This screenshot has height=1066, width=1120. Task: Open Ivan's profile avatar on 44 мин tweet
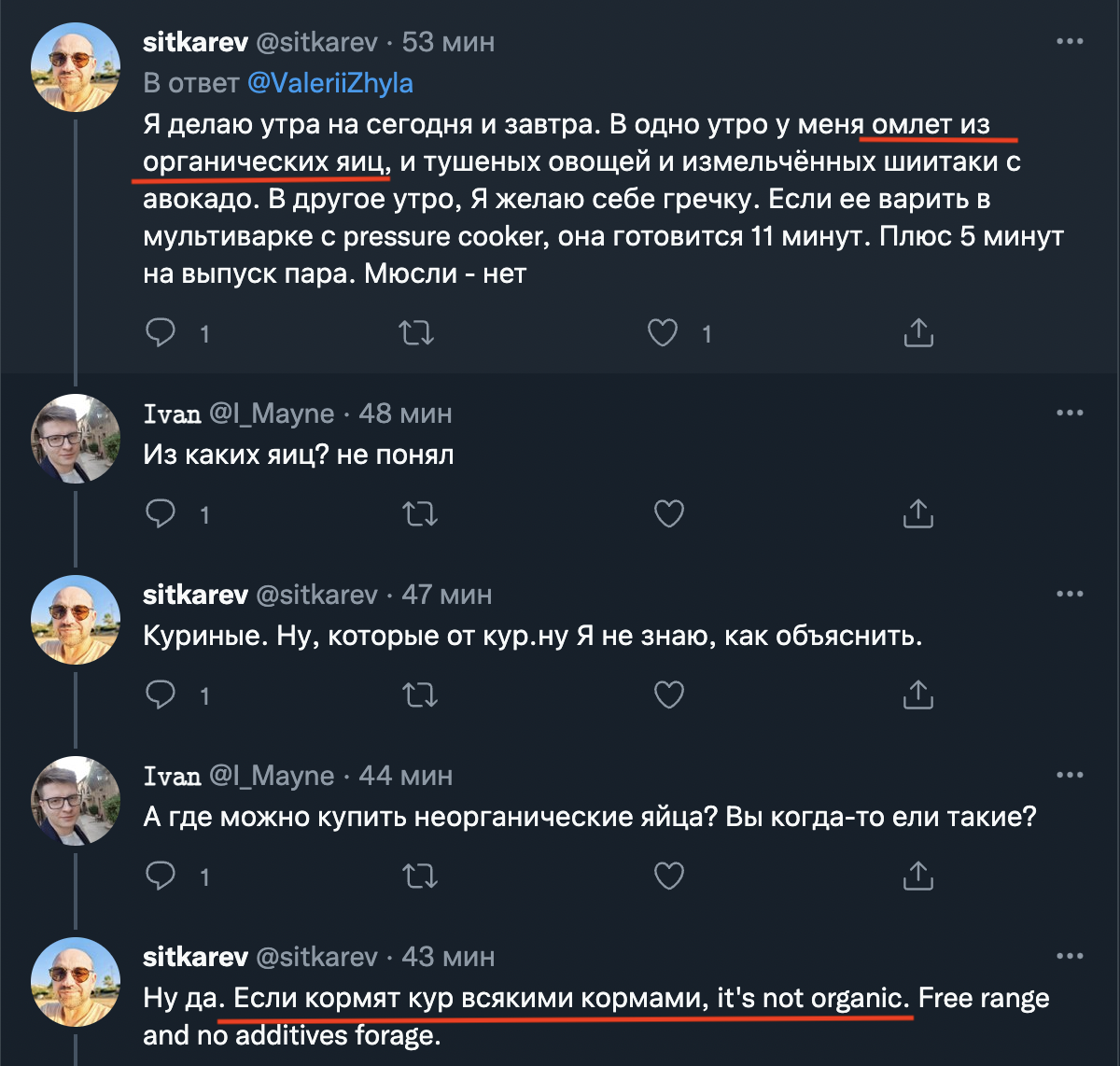[x=76, y=800]
